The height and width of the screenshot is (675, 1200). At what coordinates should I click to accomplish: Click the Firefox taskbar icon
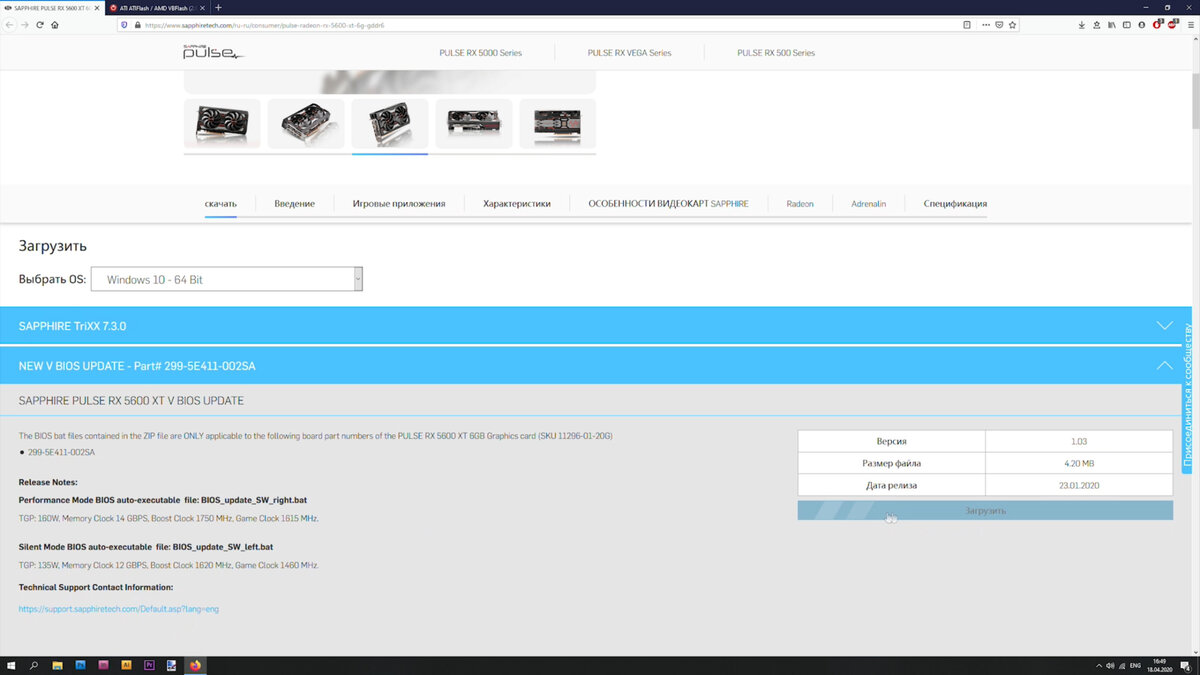point(195,665)
